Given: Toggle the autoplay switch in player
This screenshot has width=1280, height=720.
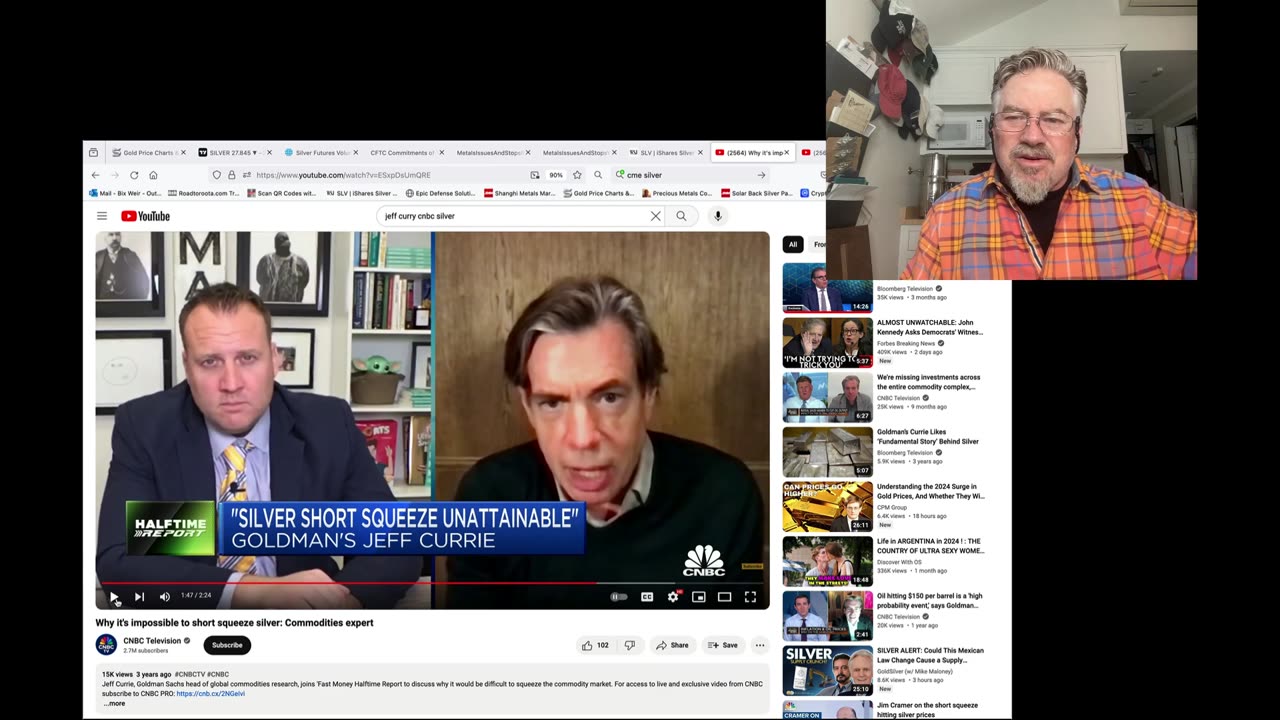Looking at the screenshot, I should point(620,597).
